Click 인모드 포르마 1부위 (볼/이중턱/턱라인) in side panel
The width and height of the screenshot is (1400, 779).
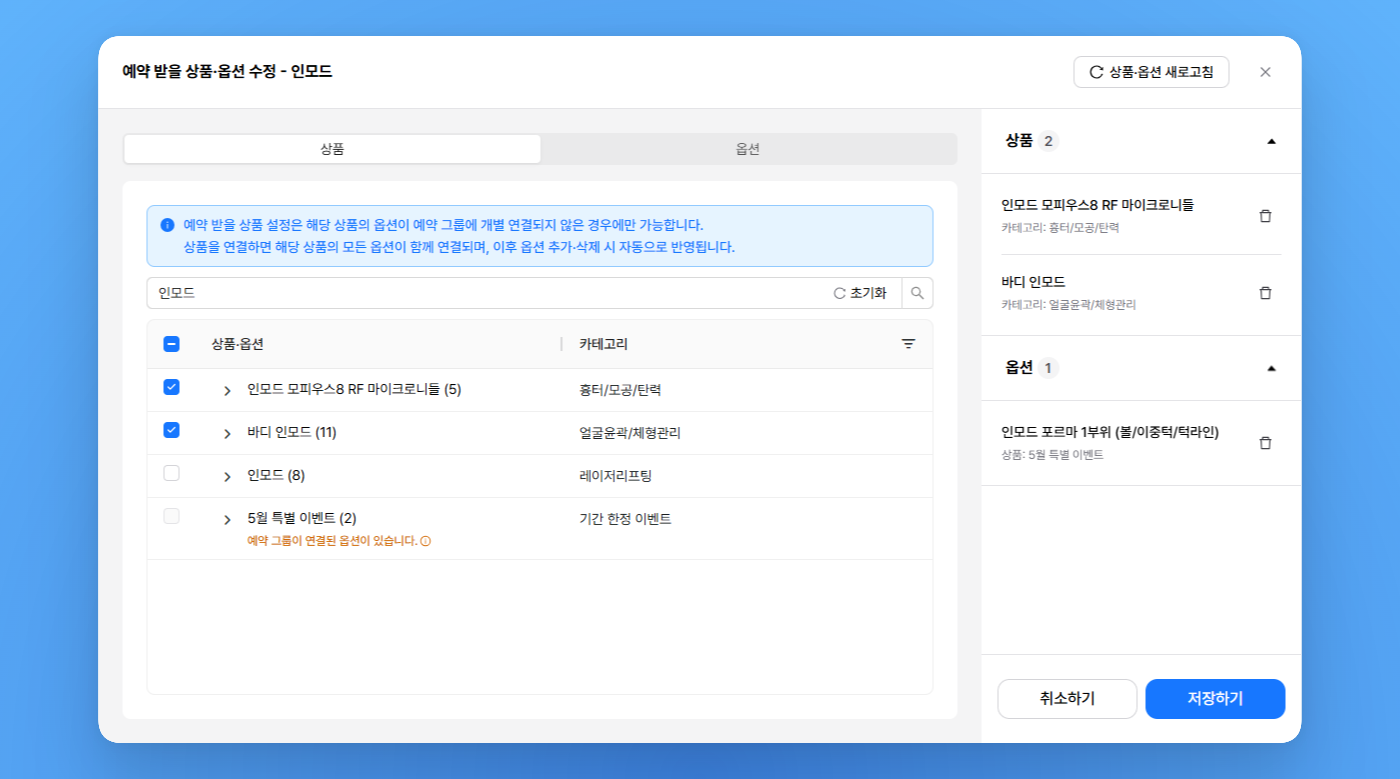[x=1110, y=432]
